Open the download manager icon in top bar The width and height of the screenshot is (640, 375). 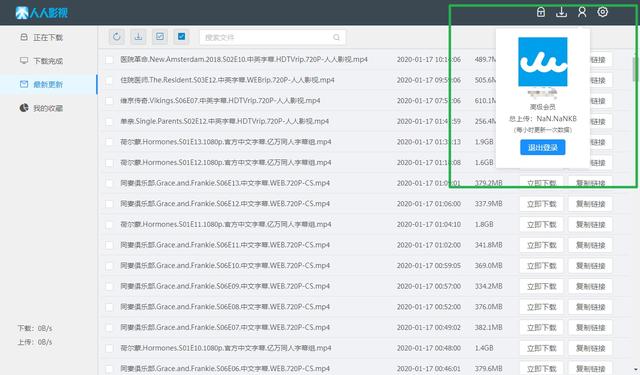point(561,12)
